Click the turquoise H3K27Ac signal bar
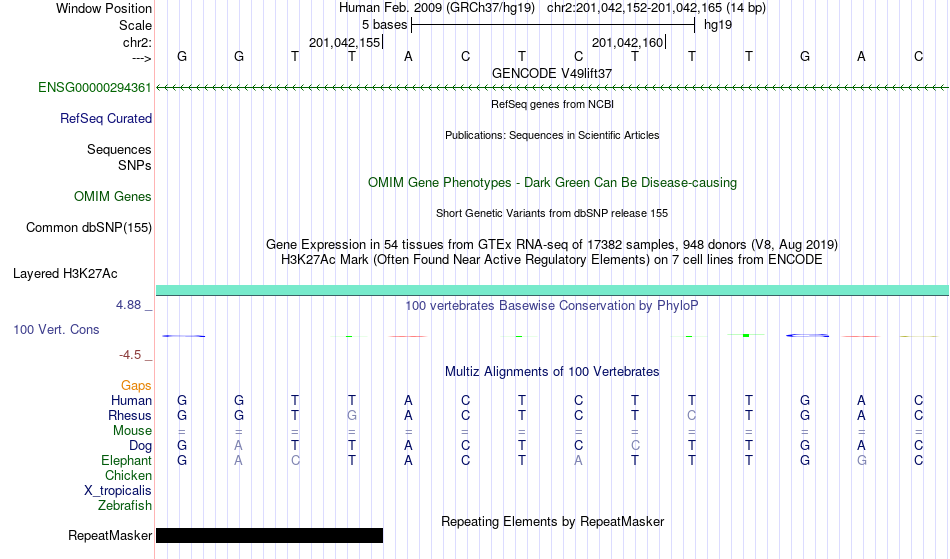The height and width of the screenshot is (559, 950). click(x=552, y=290)
